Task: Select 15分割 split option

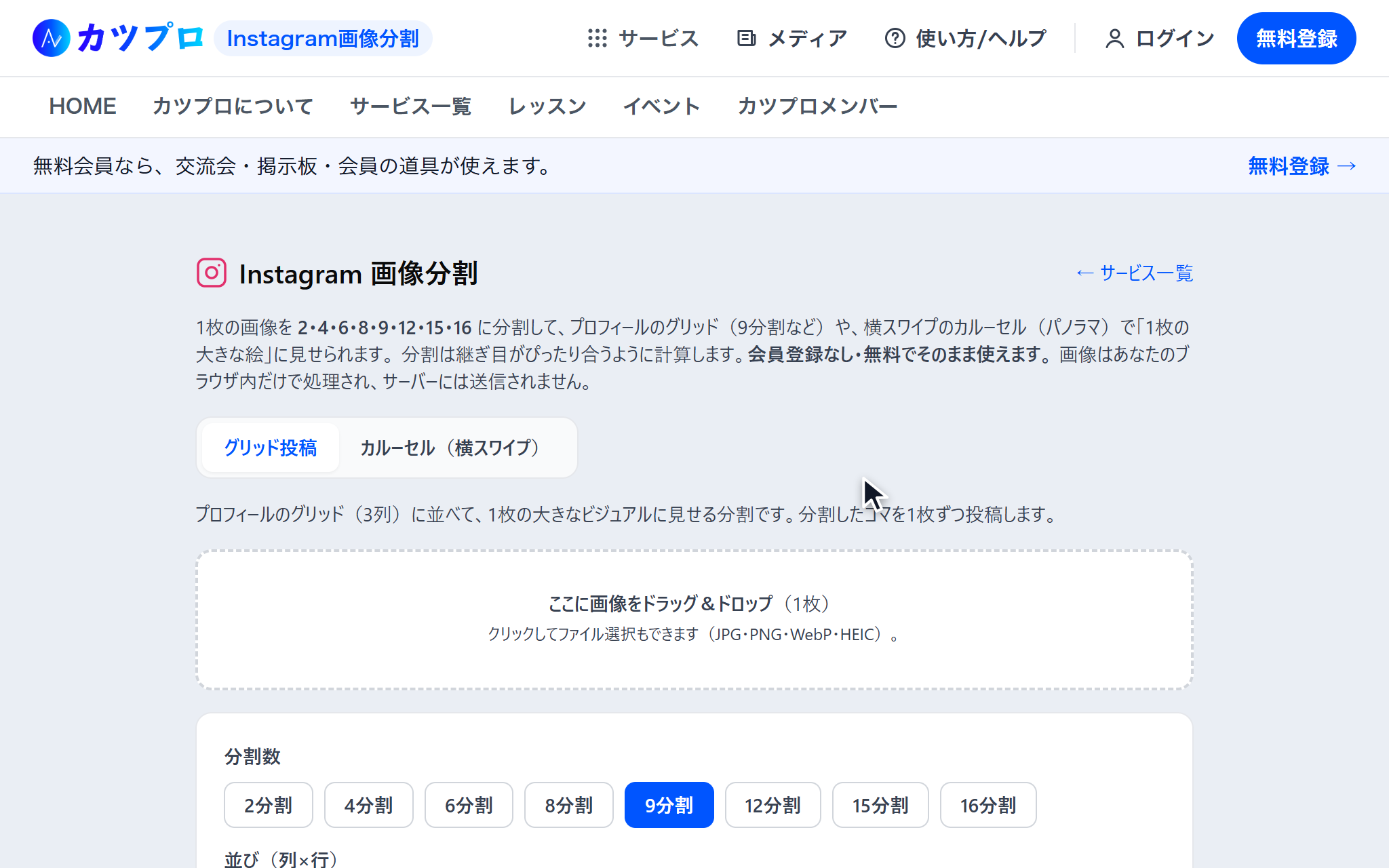Action: click(x=880, y=805)
